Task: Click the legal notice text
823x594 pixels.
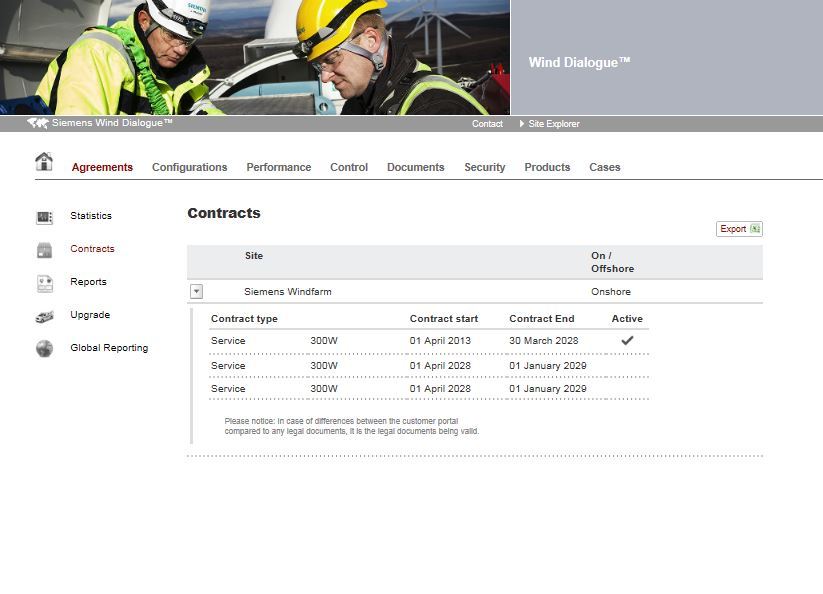Action: (x=352, y=426)
